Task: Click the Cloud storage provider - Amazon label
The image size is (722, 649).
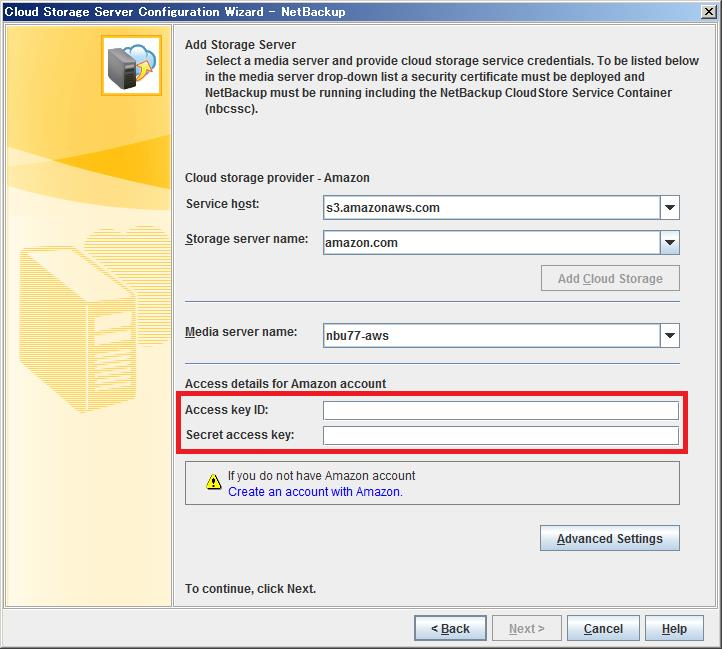Action: point(277,178)
